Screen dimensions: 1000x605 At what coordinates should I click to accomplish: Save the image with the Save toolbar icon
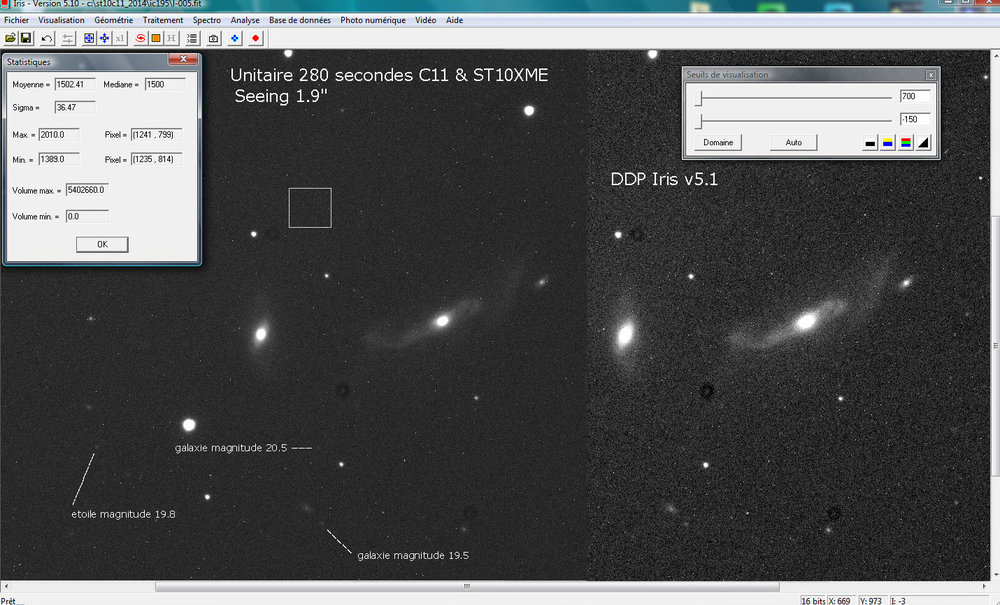click(27, 38)
